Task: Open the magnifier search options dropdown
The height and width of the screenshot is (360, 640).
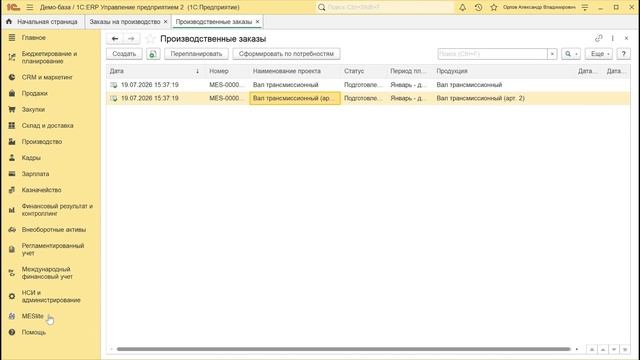Action: tap(571, 54)
